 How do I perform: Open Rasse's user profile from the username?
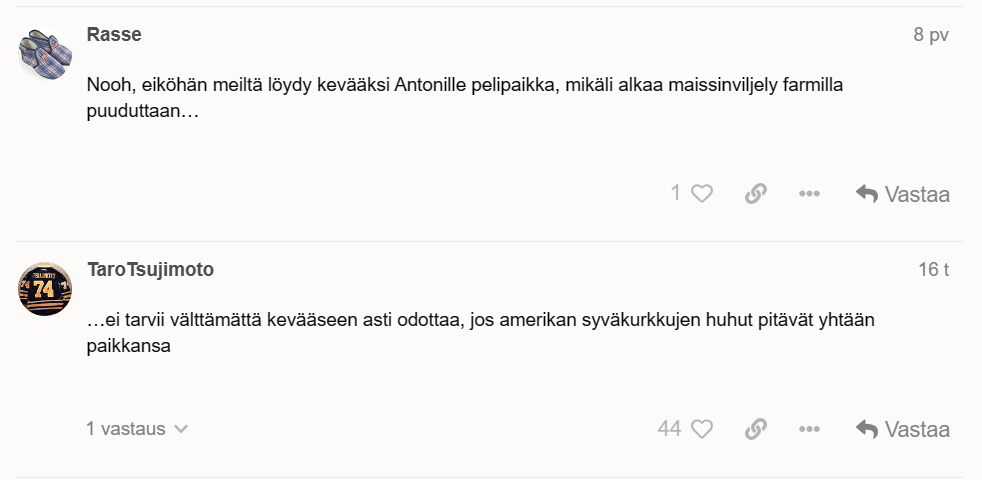click(x=114, y=35)
